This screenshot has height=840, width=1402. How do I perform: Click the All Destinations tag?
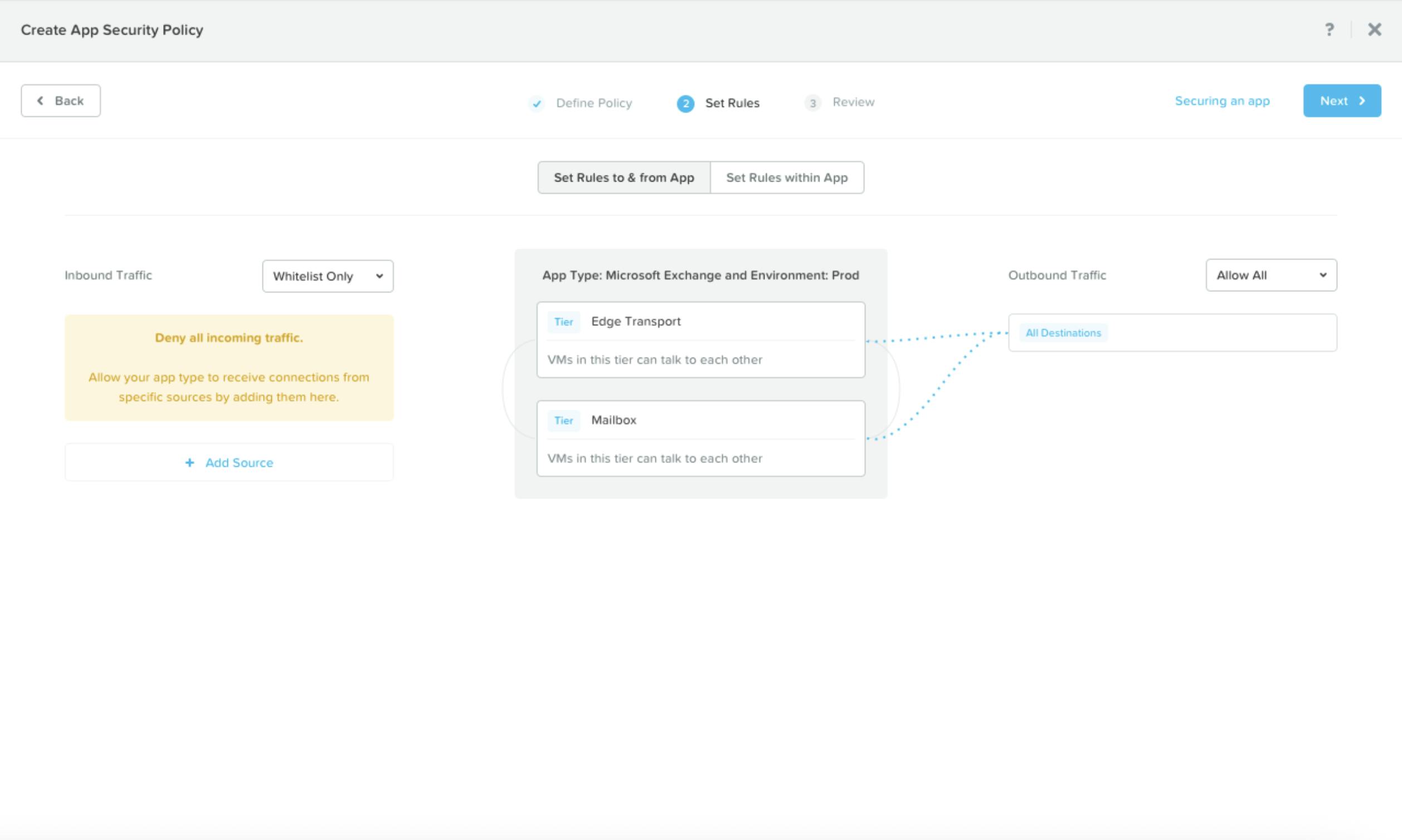1063,333
